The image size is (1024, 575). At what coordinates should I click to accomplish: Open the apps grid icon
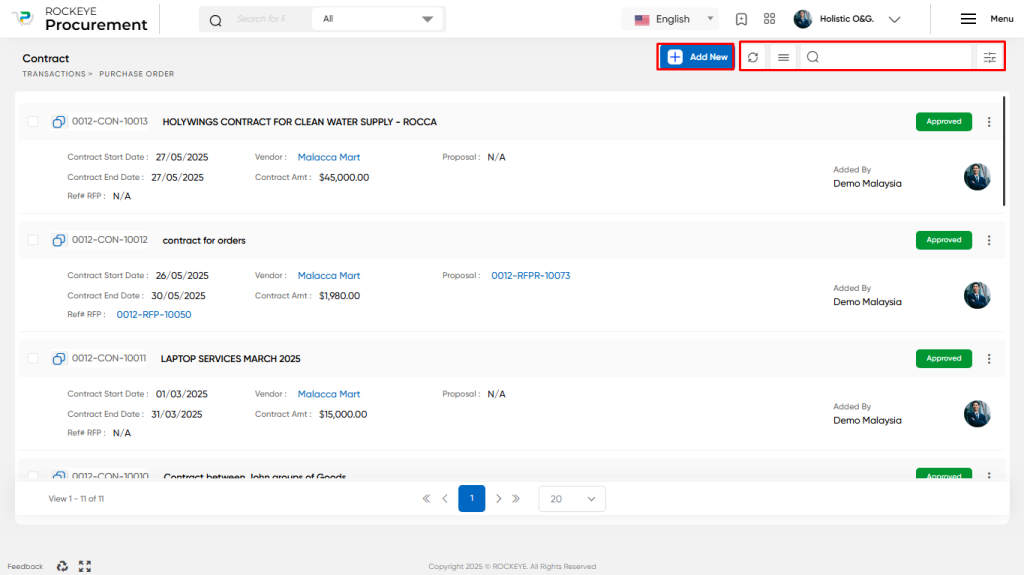click(769, 19)
